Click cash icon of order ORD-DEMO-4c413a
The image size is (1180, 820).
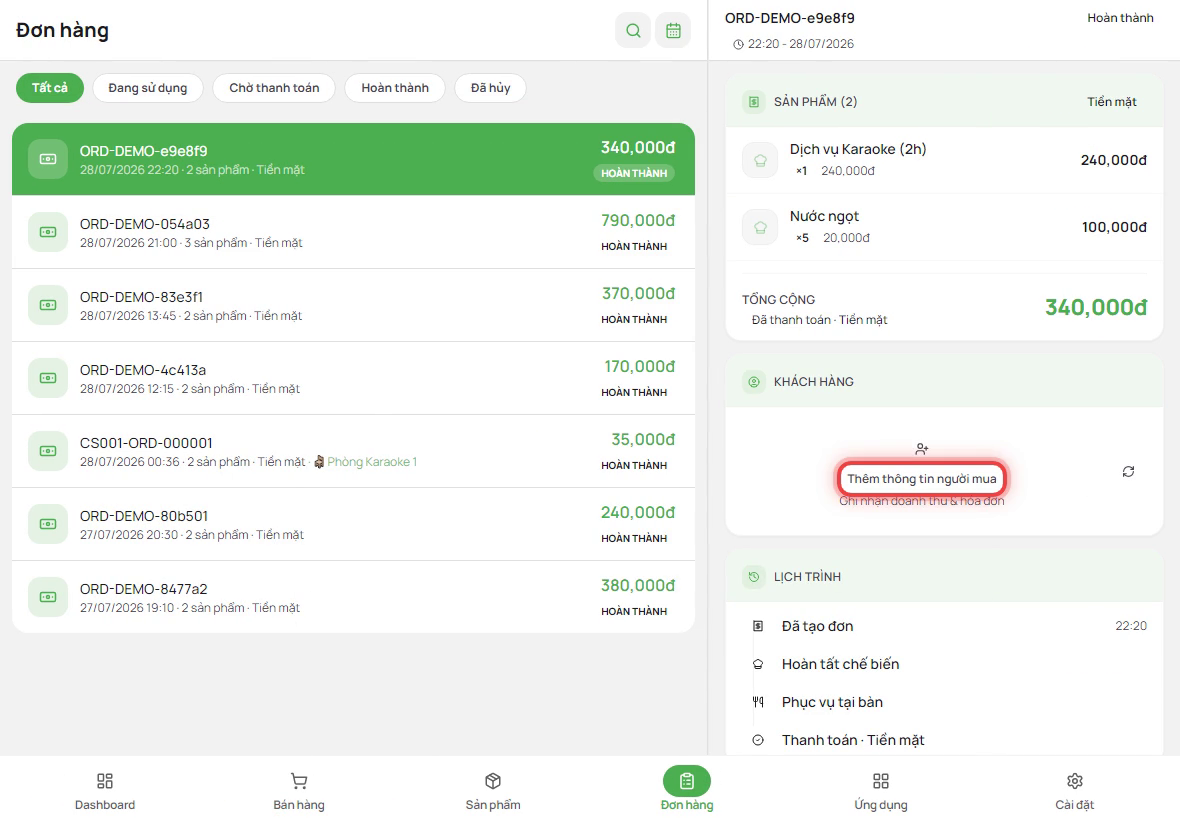click(x=48, y=378)
